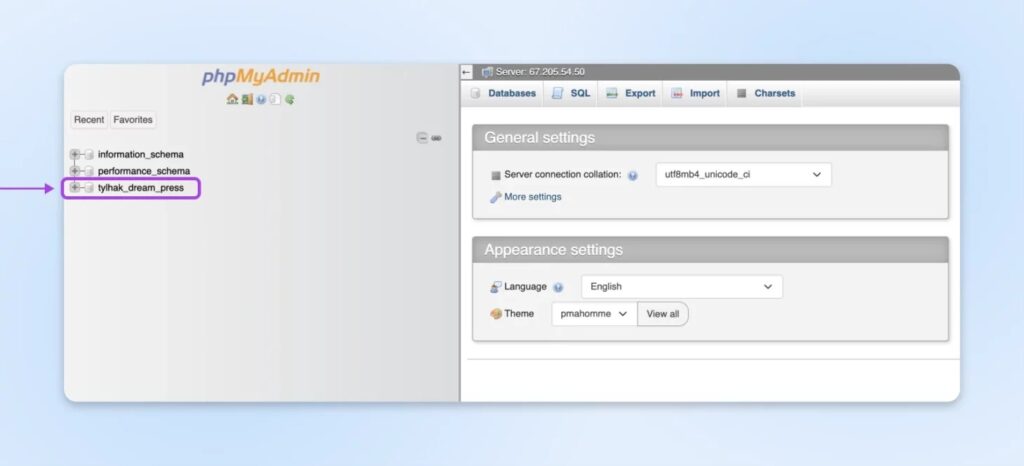Go to Home via the house icon

click(232, 100)
